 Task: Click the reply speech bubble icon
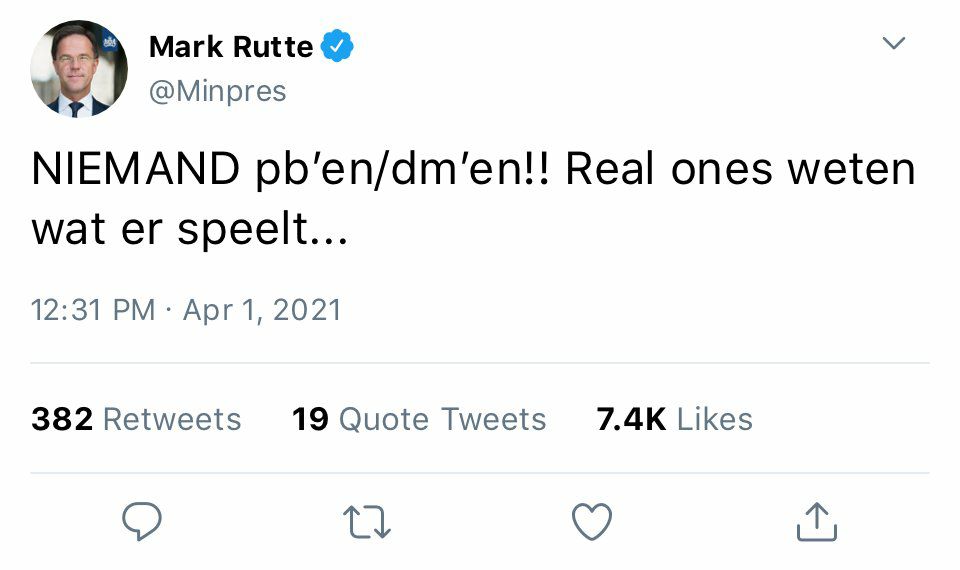pyautogui.click(x=142, y=521)
